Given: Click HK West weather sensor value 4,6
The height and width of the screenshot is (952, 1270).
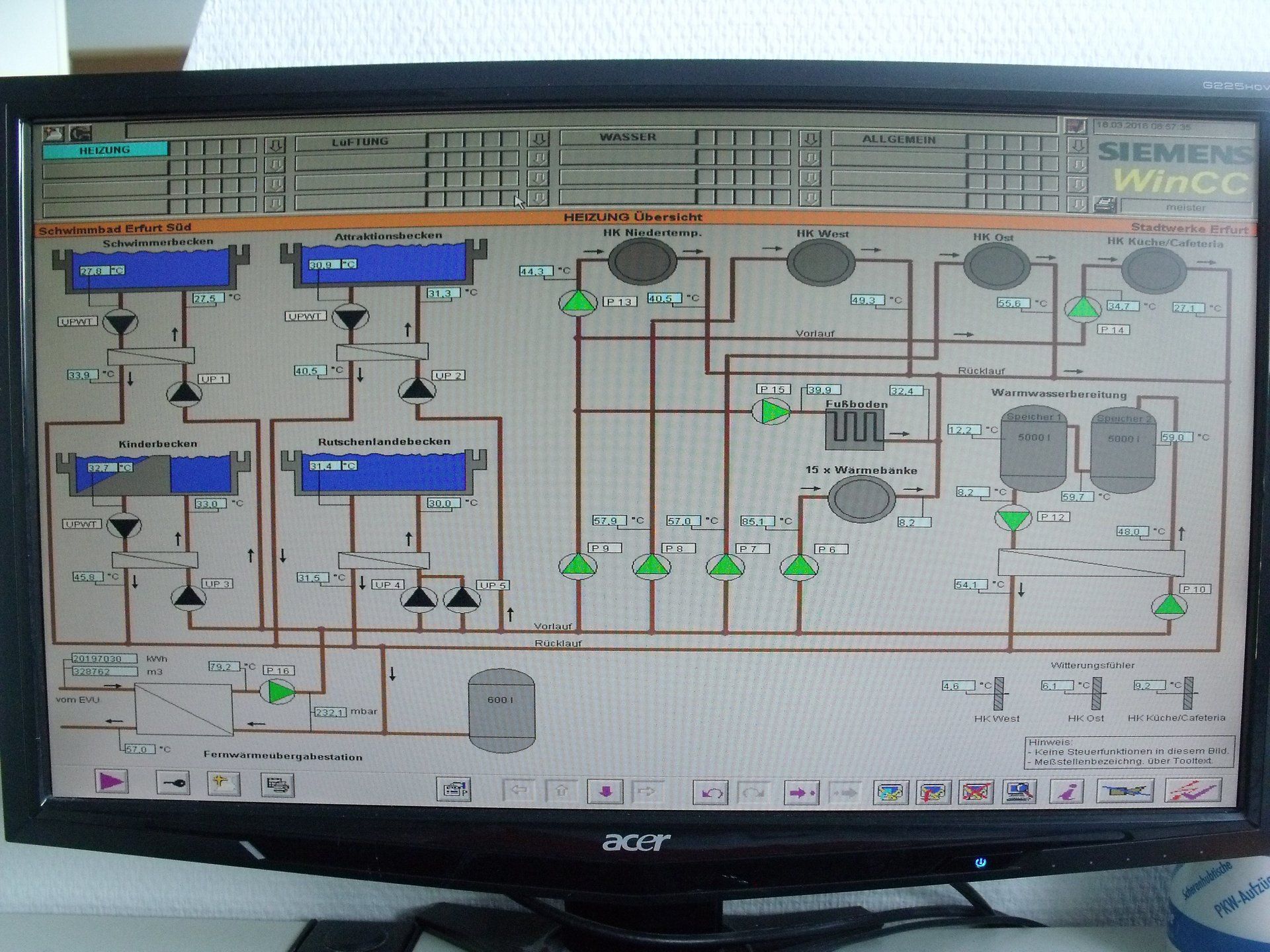Looking at the screenshot, I should [x=958, y=686].
